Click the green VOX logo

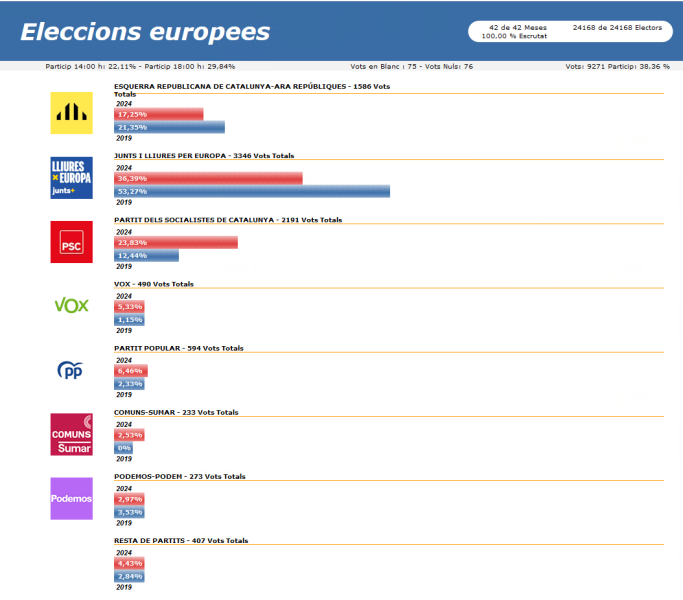(71, 305)
